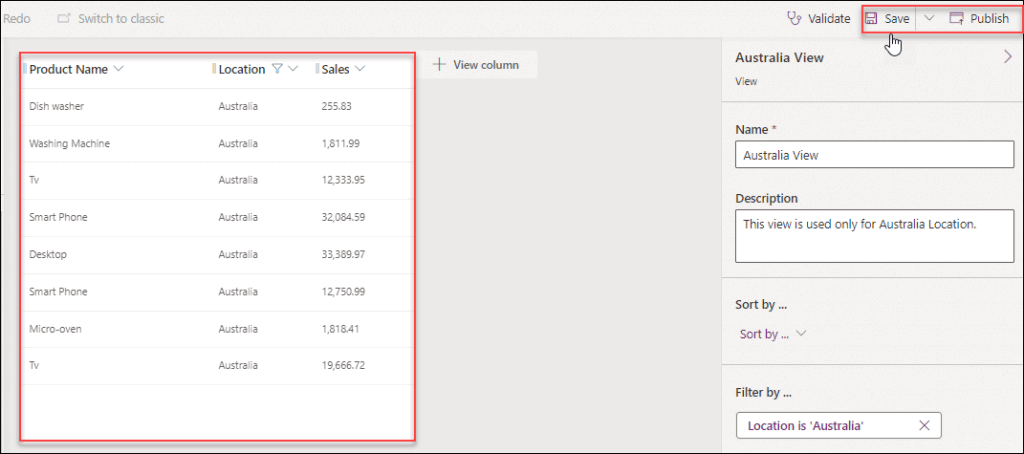Click the Product Name column header
This screenshot has width=1024, height=454.
coord(69,69)
